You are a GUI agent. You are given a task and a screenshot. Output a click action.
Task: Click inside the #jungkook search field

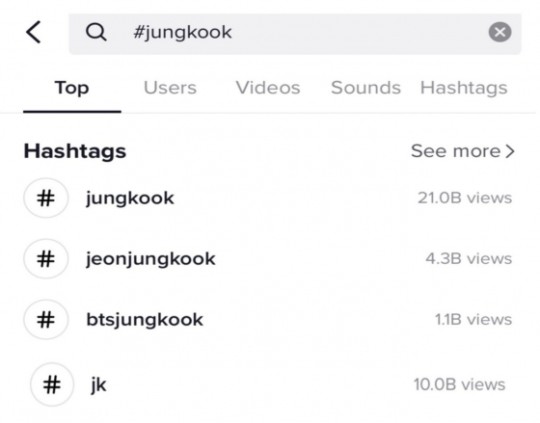point(295,34)
